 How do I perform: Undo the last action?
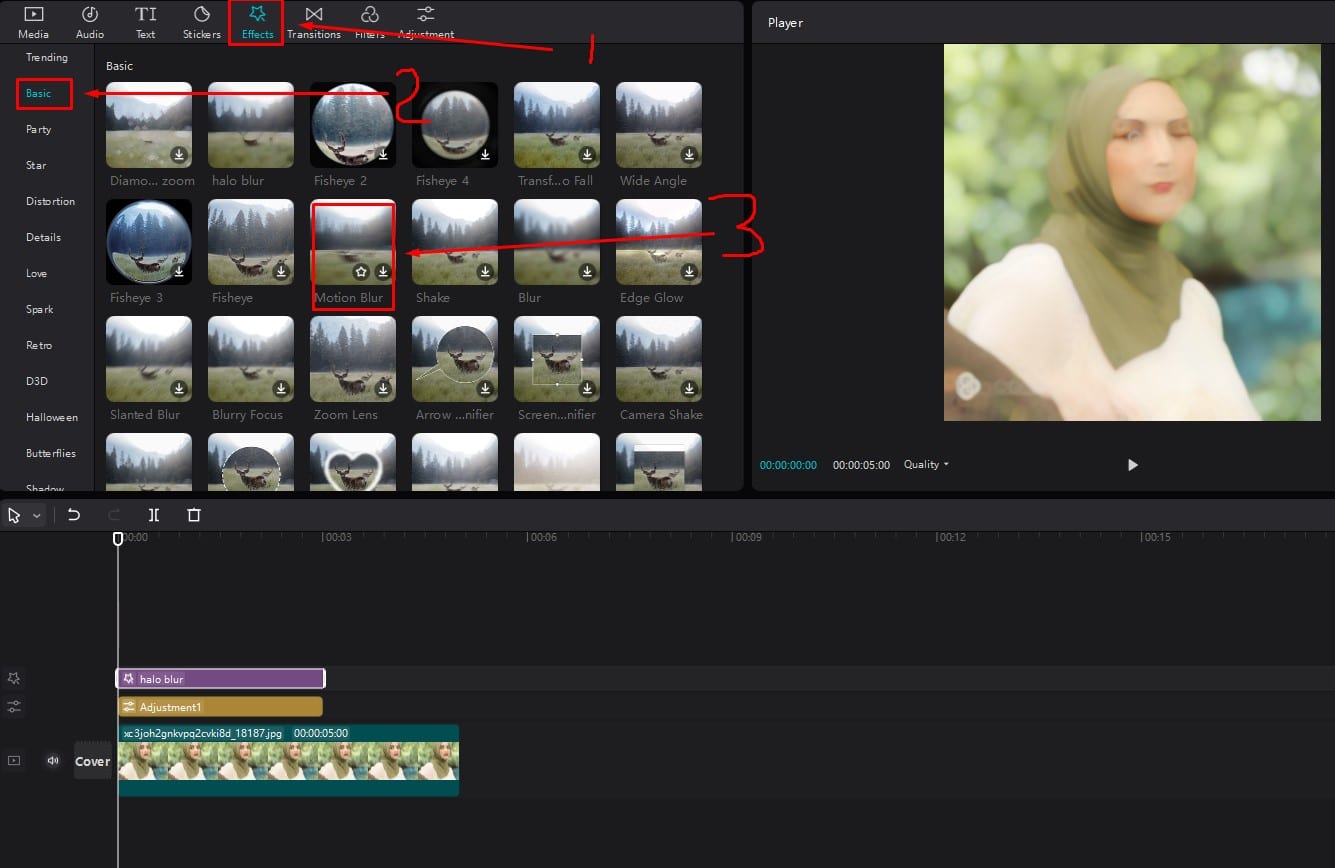73,514
